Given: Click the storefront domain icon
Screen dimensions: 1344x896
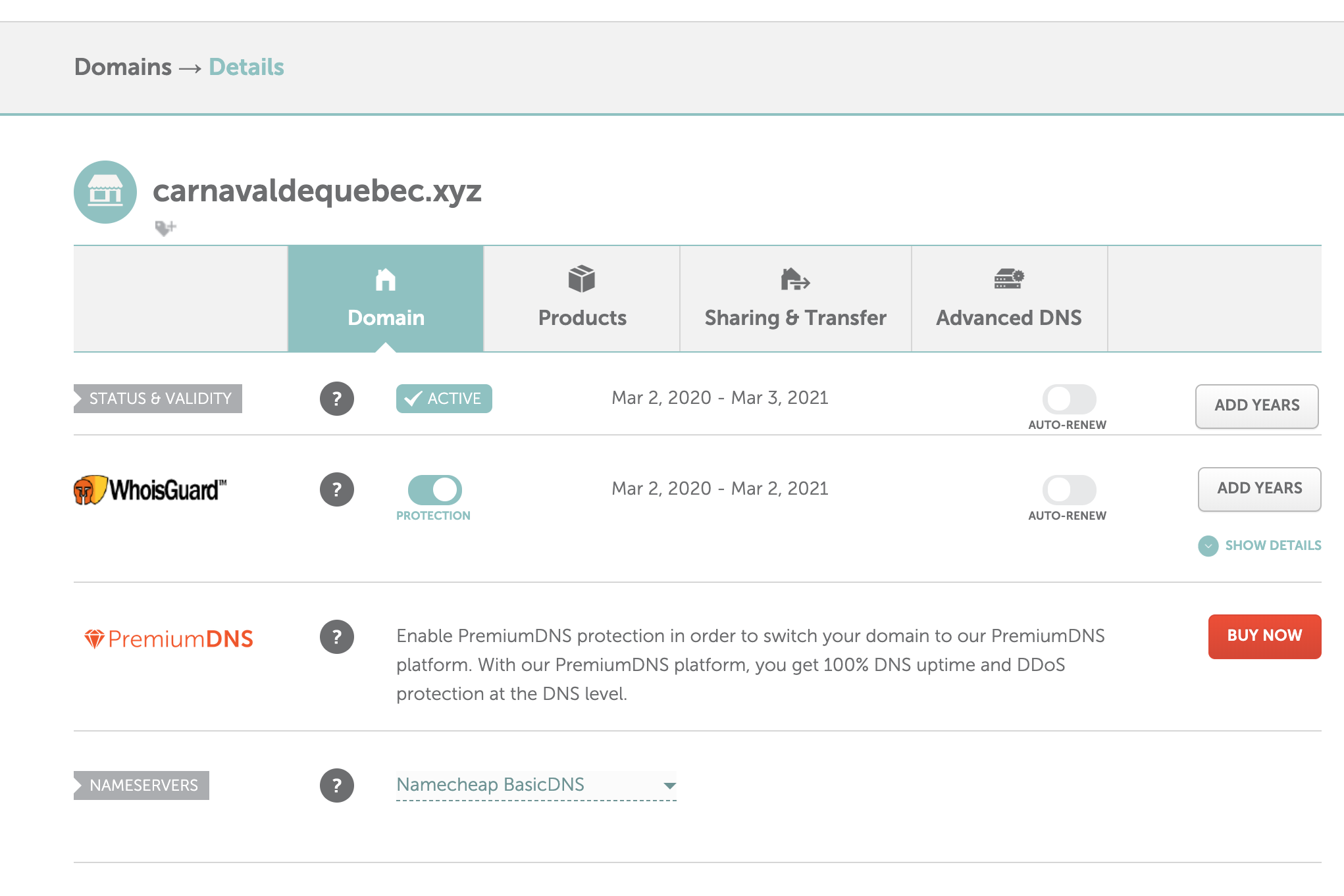Looking at the screenshot, I should point(105,192).
